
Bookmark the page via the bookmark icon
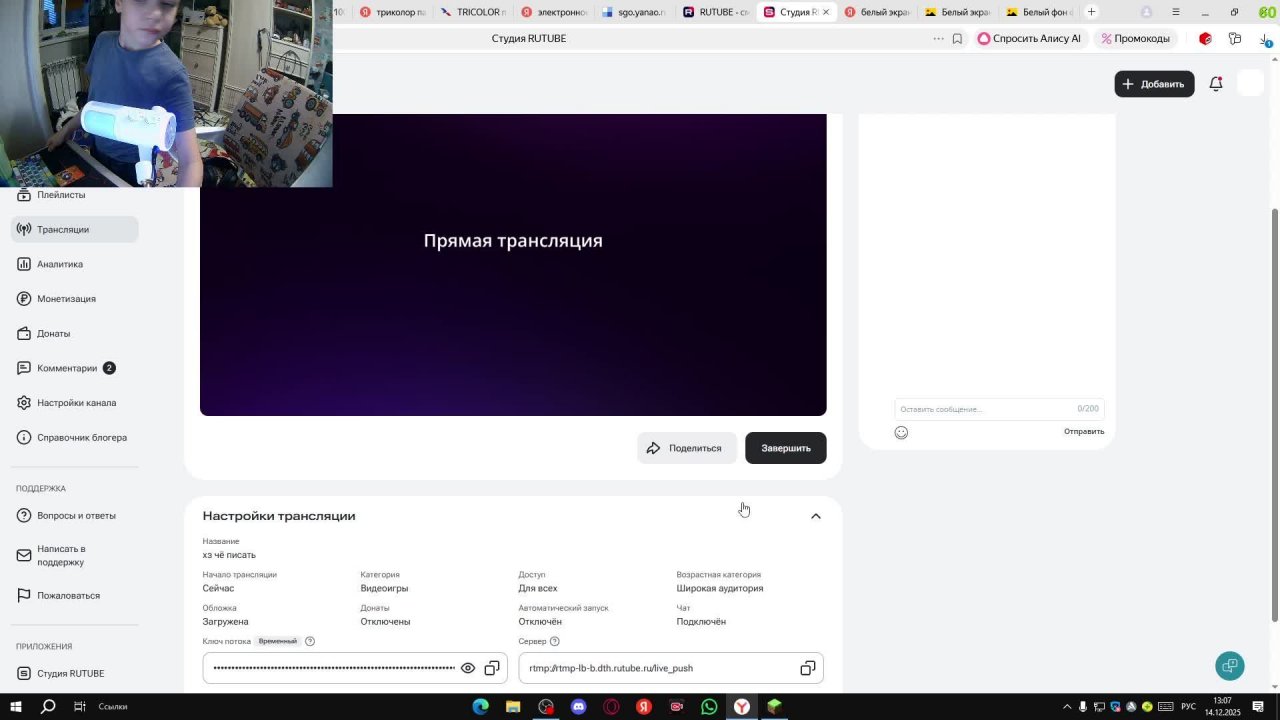(x=957, y=38)
